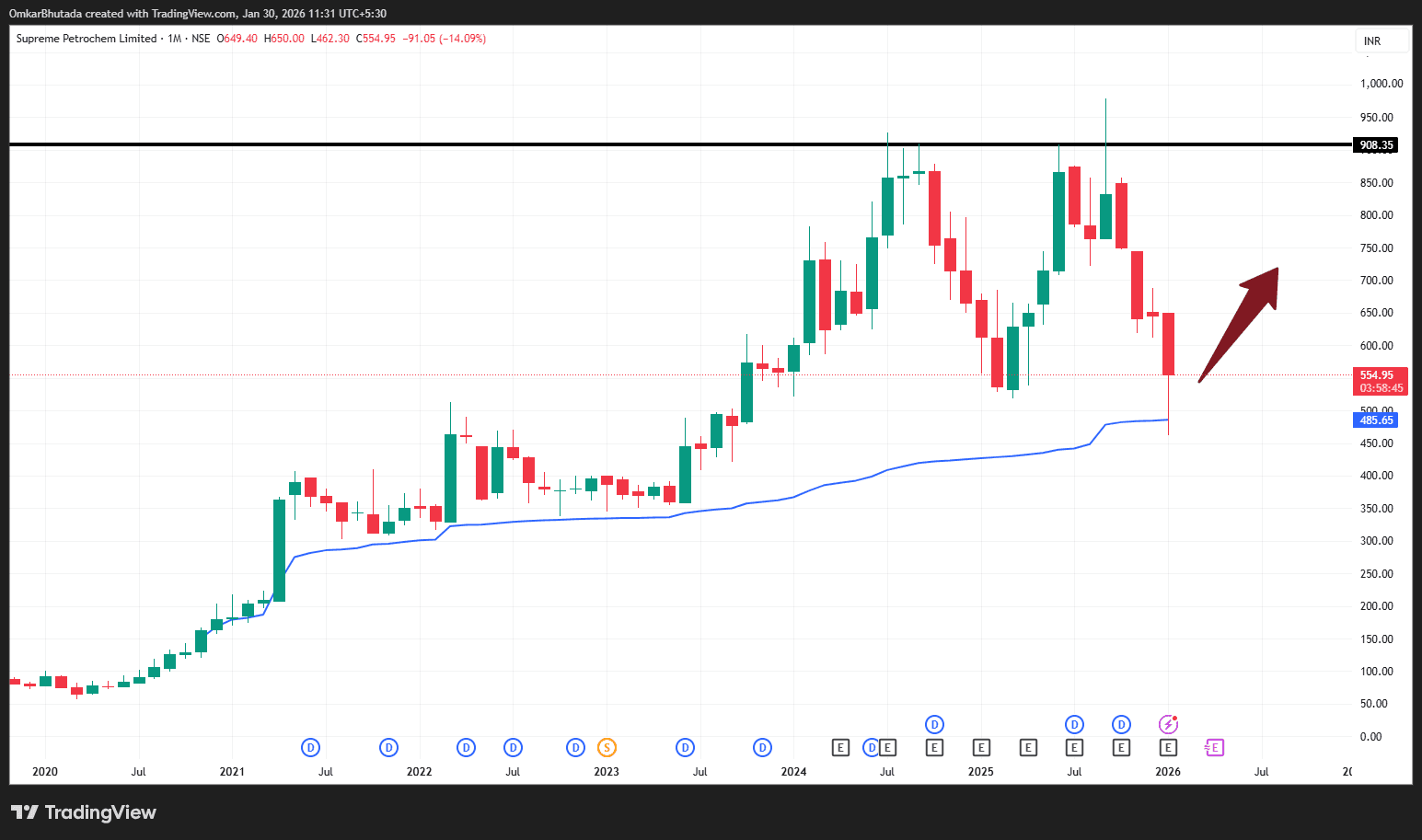The image size is (1422, 840).
Task: Click the 0.00 price axis label
Action: [x=1371, y=737]
